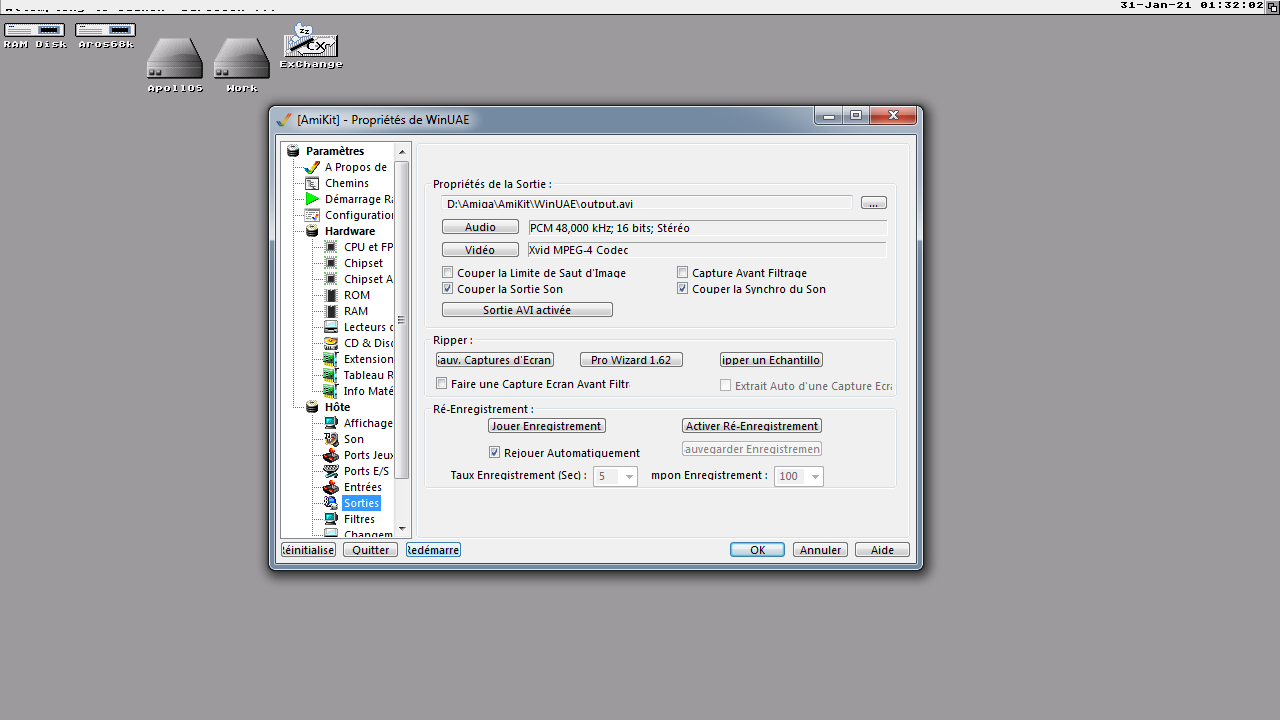Select Sorties in the settings tree
The width and height of the screenshot is (1280, 720).
361,503
